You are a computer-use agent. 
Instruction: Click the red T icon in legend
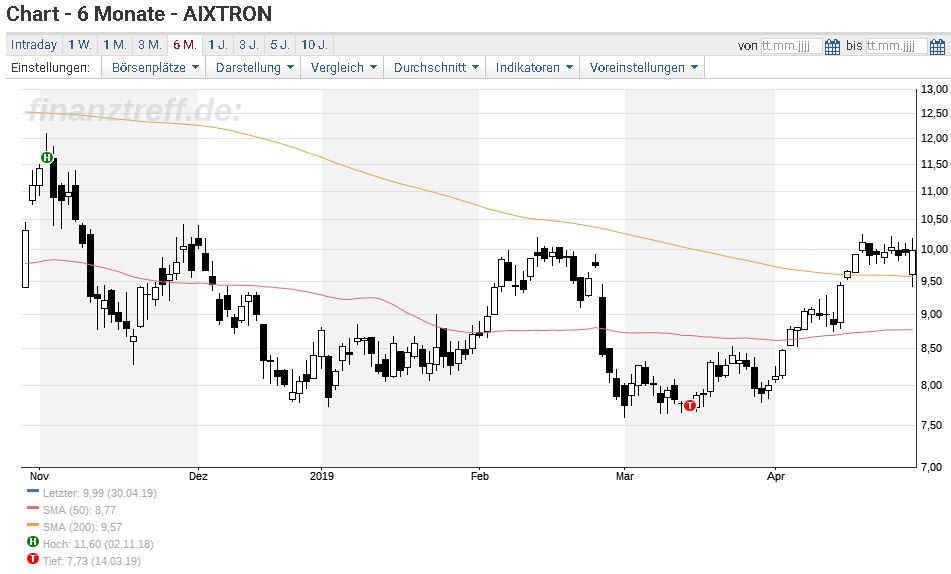(33, 559)
